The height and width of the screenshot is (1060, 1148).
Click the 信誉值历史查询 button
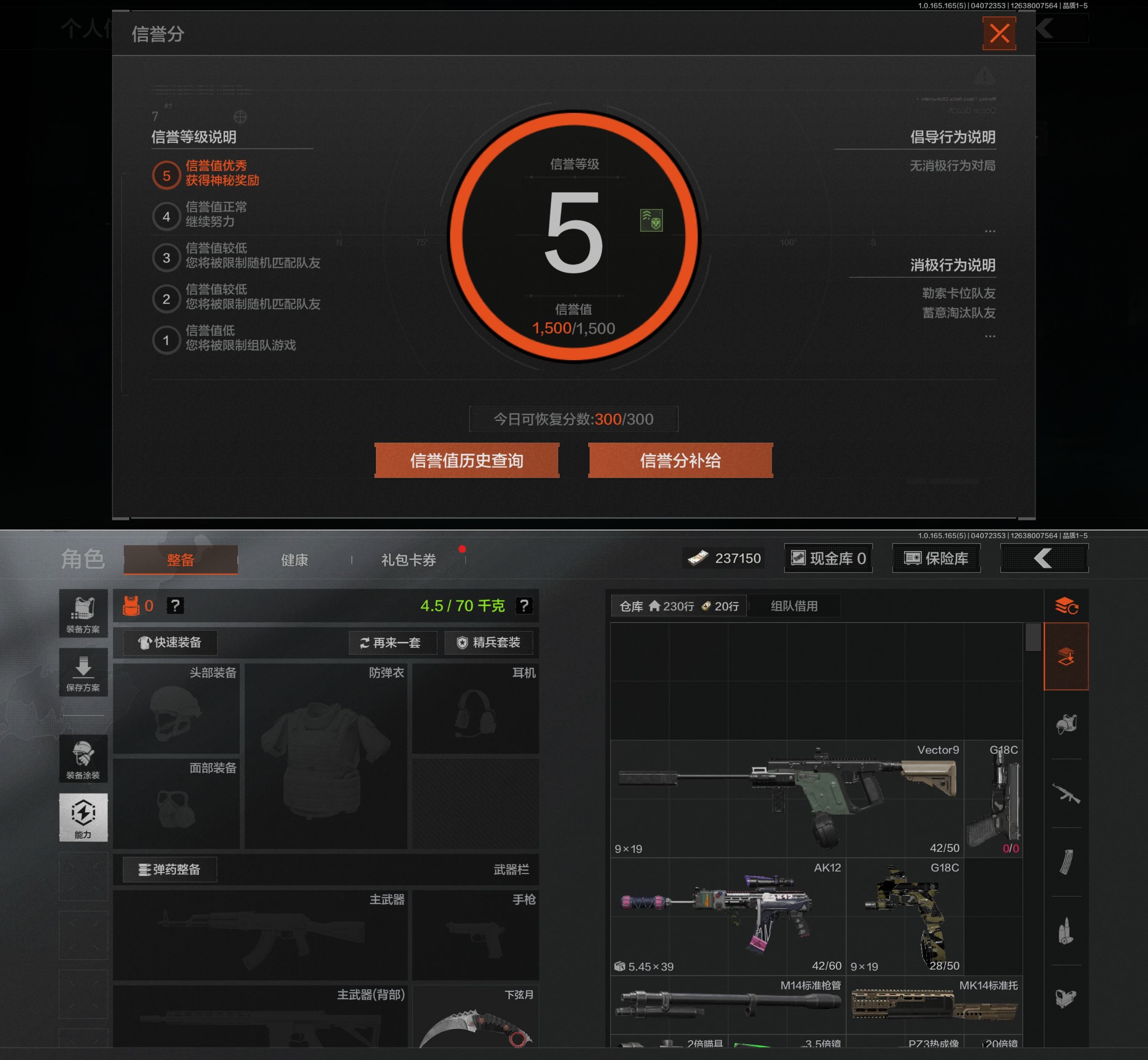(x=466, y=460)
